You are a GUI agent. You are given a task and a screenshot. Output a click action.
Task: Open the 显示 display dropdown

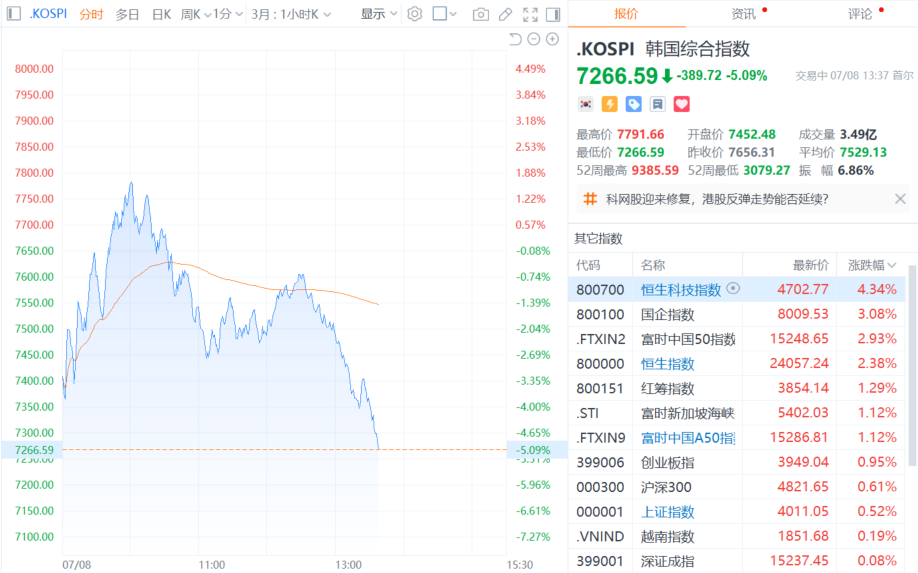[379, 14]
